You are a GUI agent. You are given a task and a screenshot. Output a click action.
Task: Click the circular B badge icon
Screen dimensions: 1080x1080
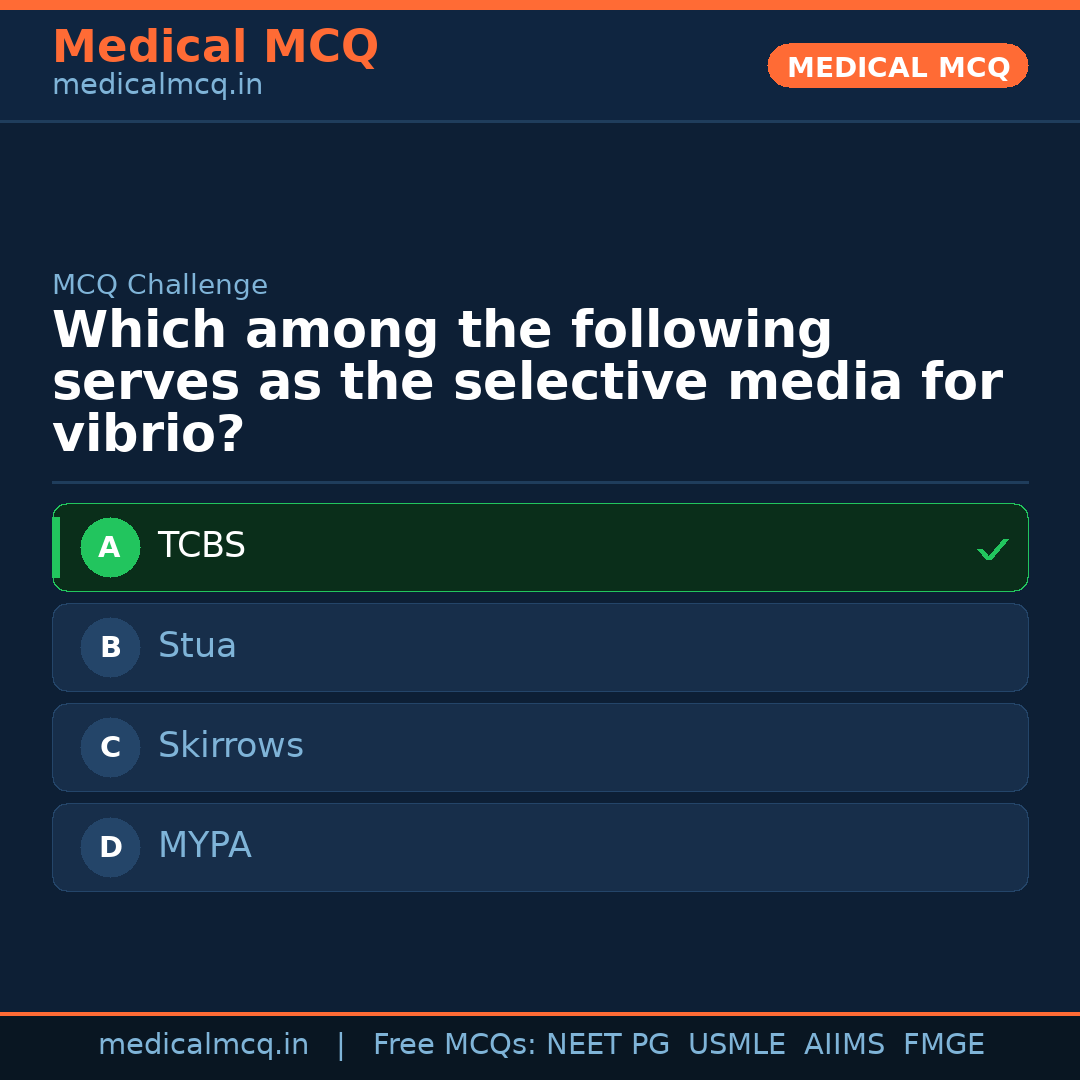[x=110, y=647]
